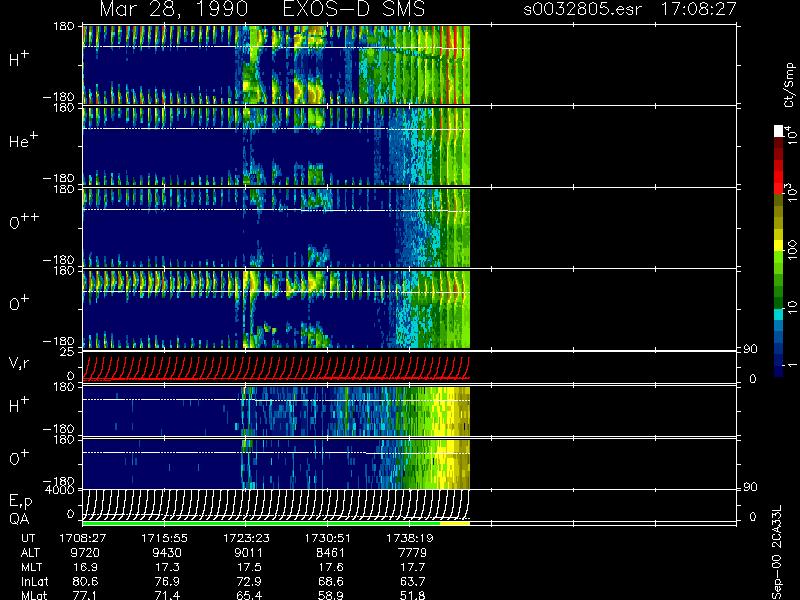Click the "25" axis label on the V,r panel
Screen dimensions: 800x600
(69, 352)
